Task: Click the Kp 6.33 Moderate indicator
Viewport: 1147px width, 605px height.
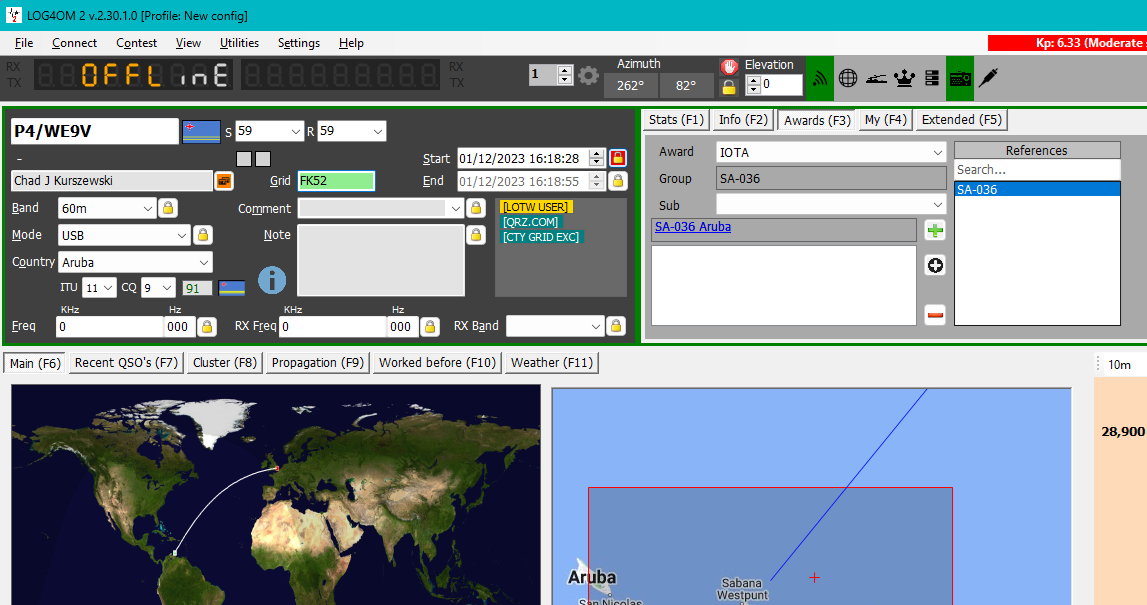Action: click(x=1067, y=43)
